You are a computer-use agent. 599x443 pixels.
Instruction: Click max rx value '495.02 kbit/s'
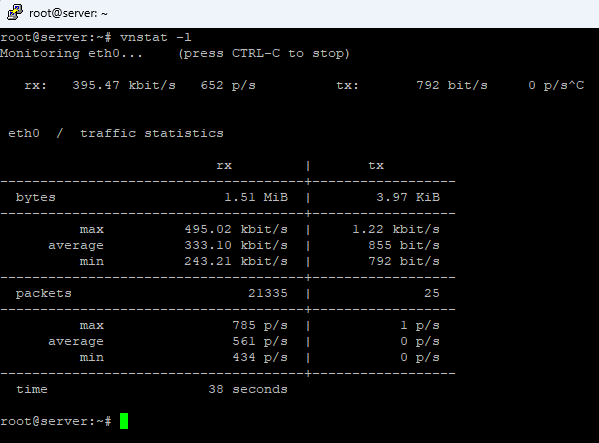point(236,230)
